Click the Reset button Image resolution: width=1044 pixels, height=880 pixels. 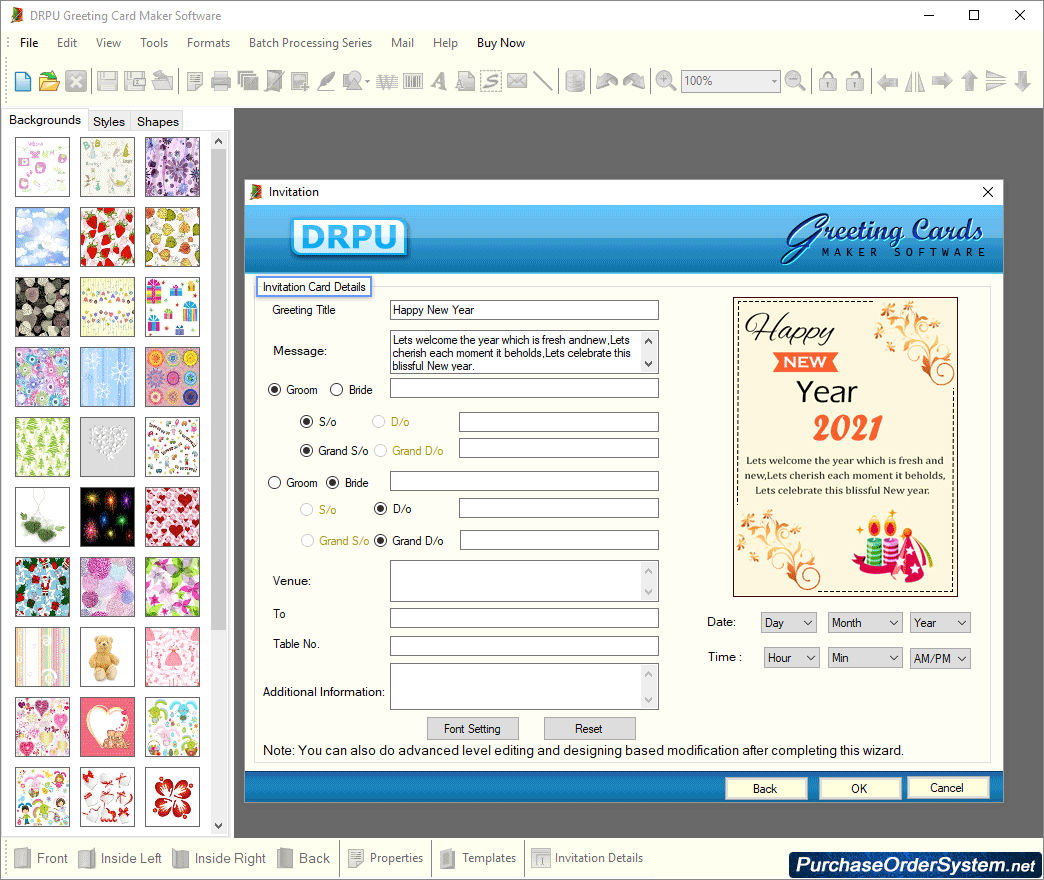click(589, 728)
